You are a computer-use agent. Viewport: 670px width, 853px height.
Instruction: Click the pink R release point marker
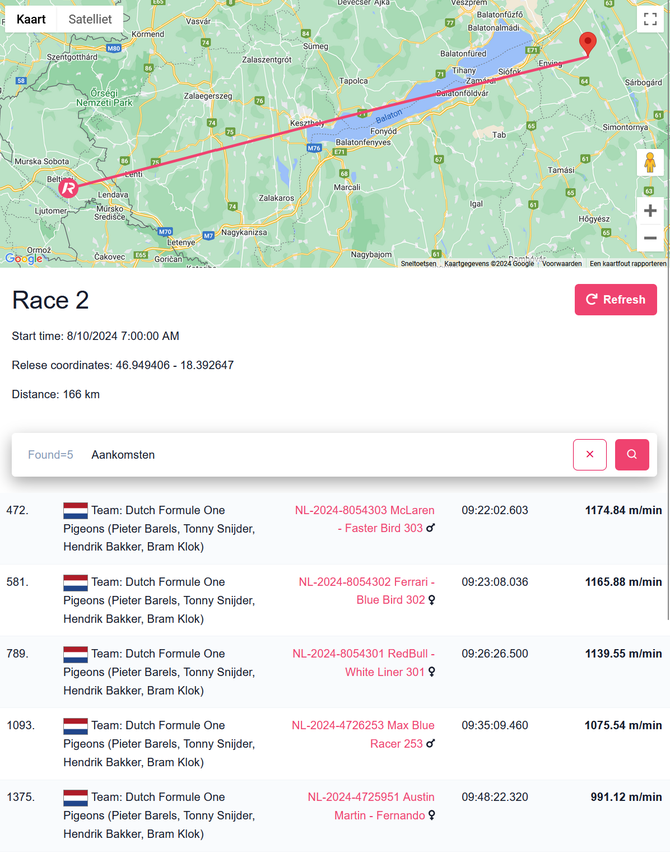coord(68,187)
